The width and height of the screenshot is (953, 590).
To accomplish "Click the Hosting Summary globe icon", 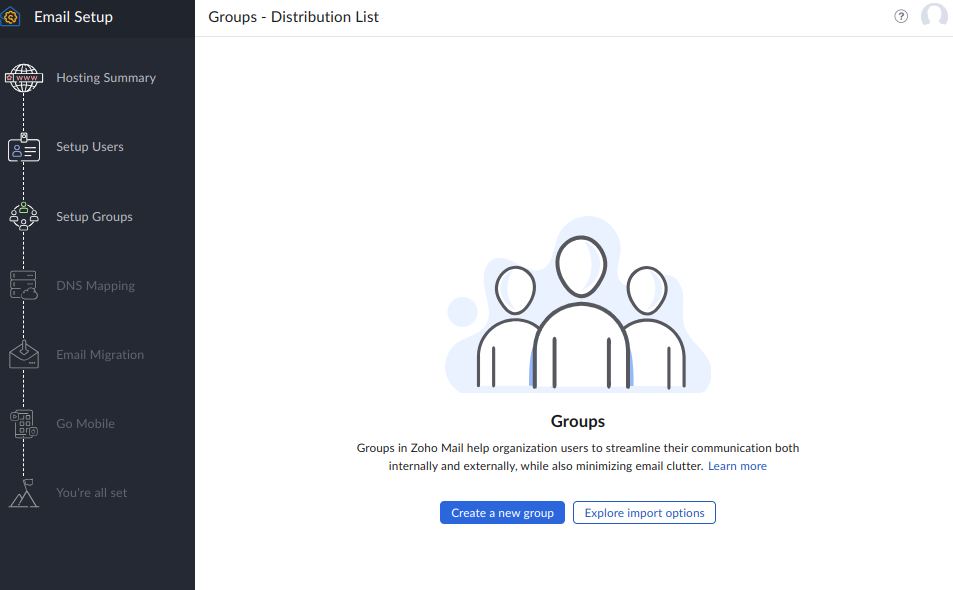I will click(24, 78).
